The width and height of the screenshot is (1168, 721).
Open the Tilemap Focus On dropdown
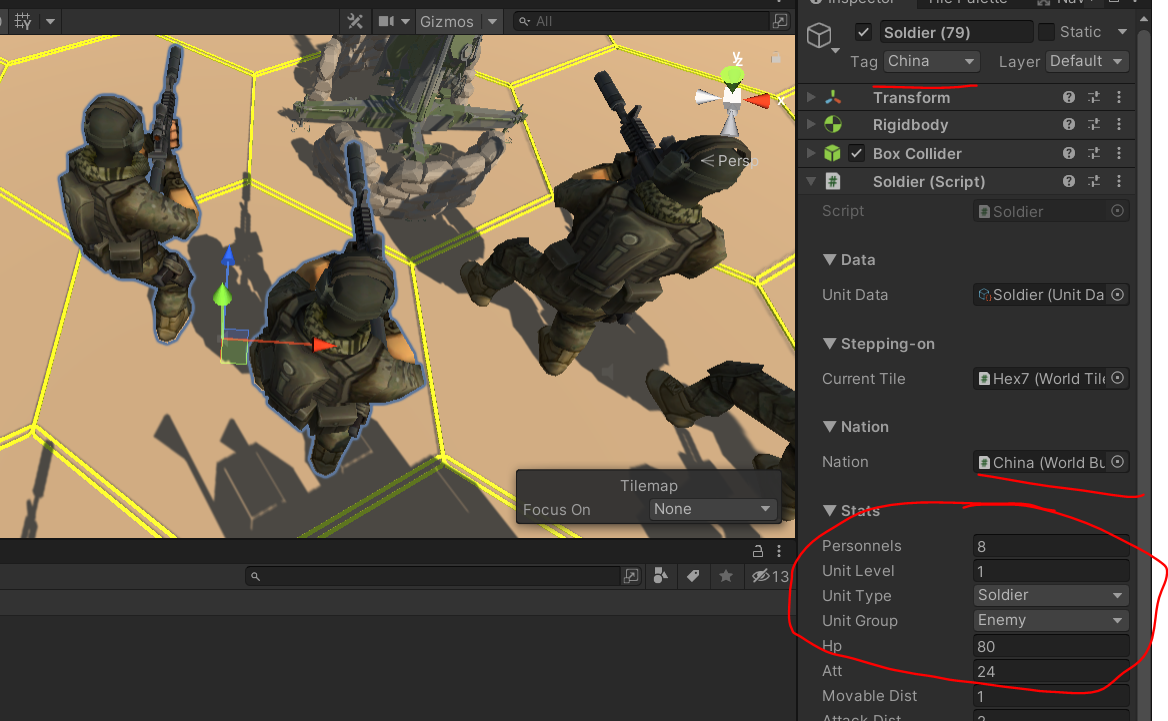click(712, 509)
